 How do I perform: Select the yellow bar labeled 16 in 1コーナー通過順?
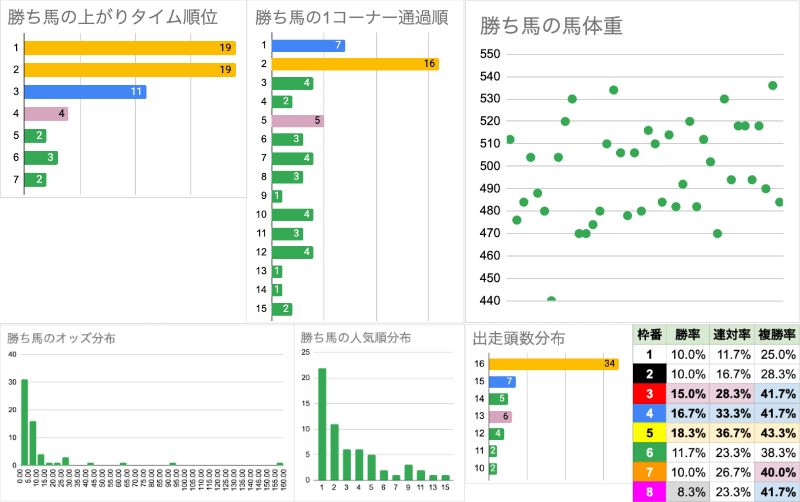click(x=355, y=64)
